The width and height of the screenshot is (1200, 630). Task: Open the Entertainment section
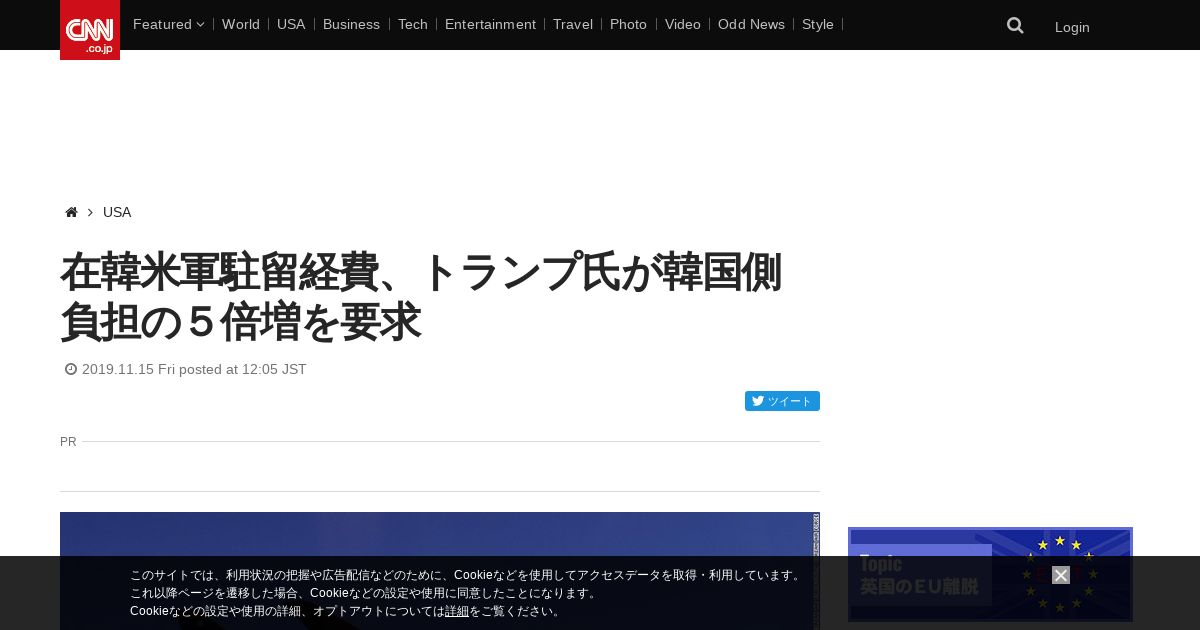(x=490, y=24)
